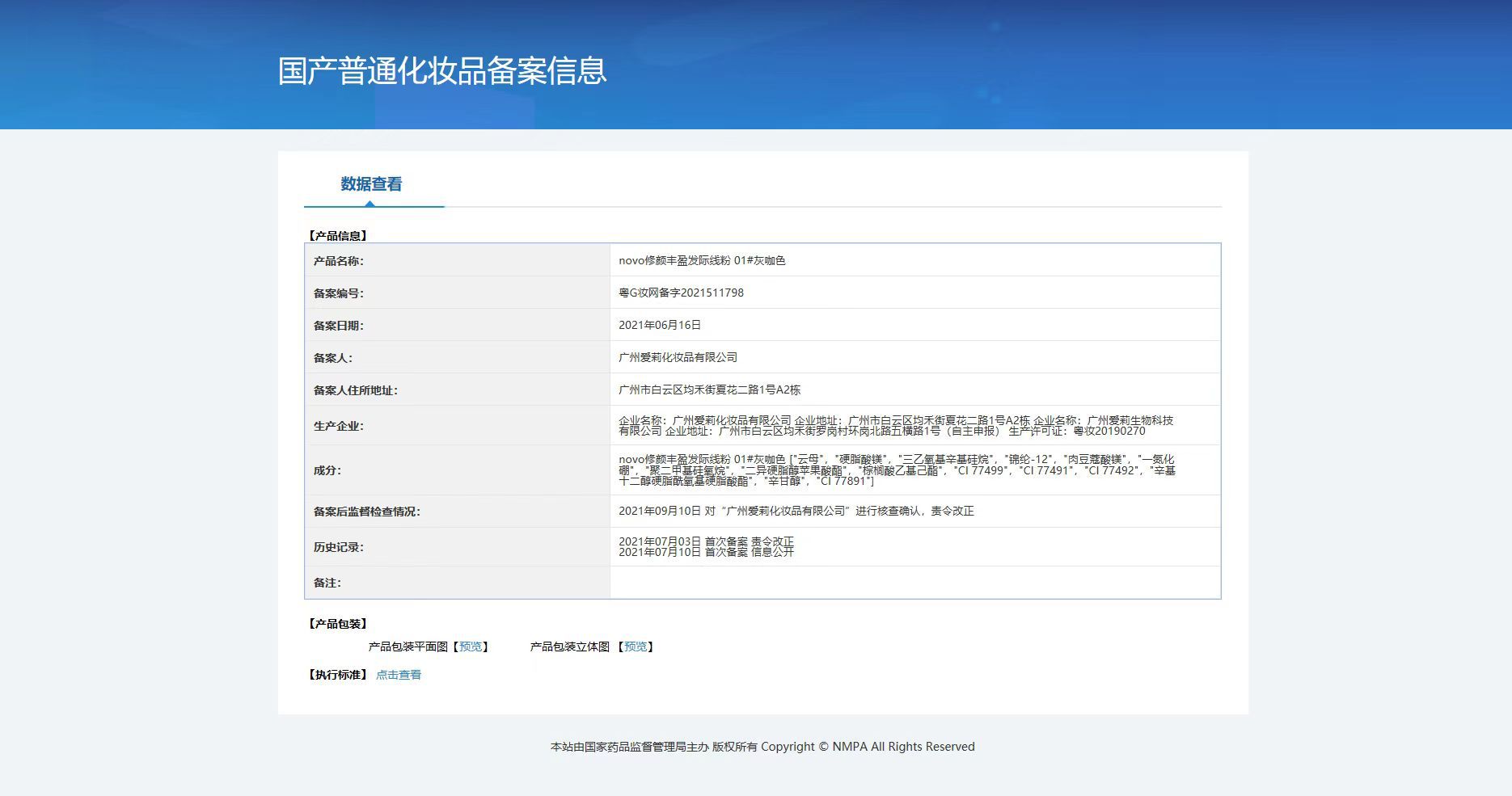Select history entry 2021年07月03日 首次备案 责令改正
The width and height of the screenshot is (1512, 796).
coord(706,541)
